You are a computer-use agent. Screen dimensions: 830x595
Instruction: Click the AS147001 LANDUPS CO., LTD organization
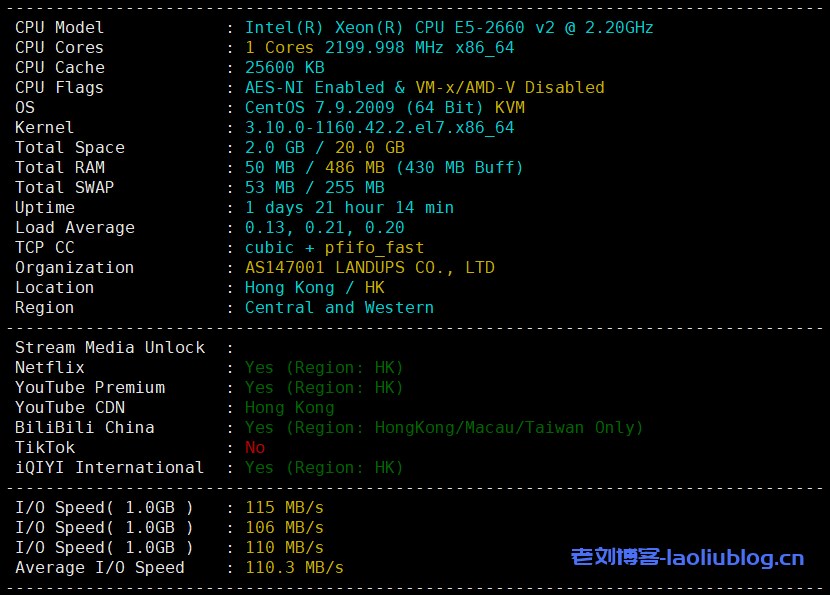(x=369, y=268)
